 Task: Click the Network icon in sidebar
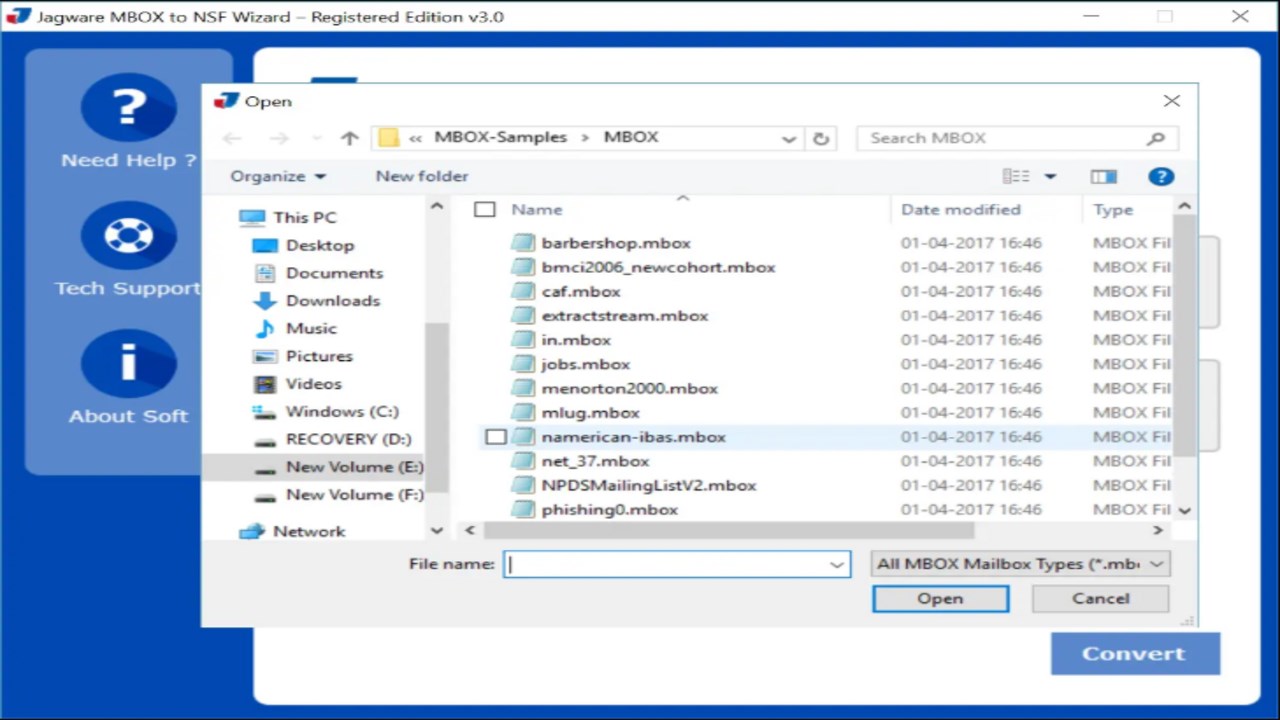(252, 531)
